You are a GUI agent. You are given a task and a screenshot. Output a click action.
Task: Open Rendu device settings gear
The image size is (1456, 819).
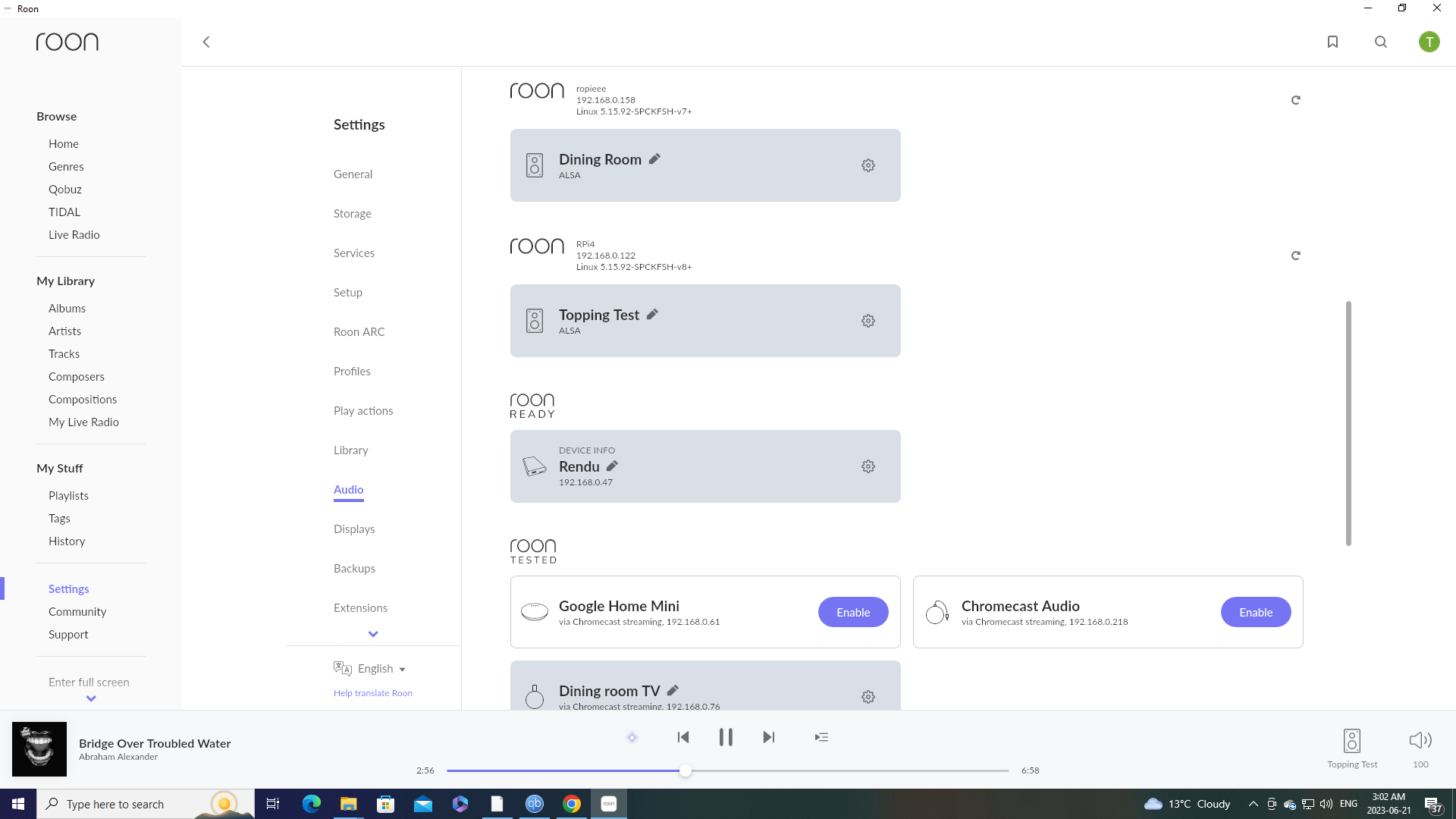tap(868, 466)
